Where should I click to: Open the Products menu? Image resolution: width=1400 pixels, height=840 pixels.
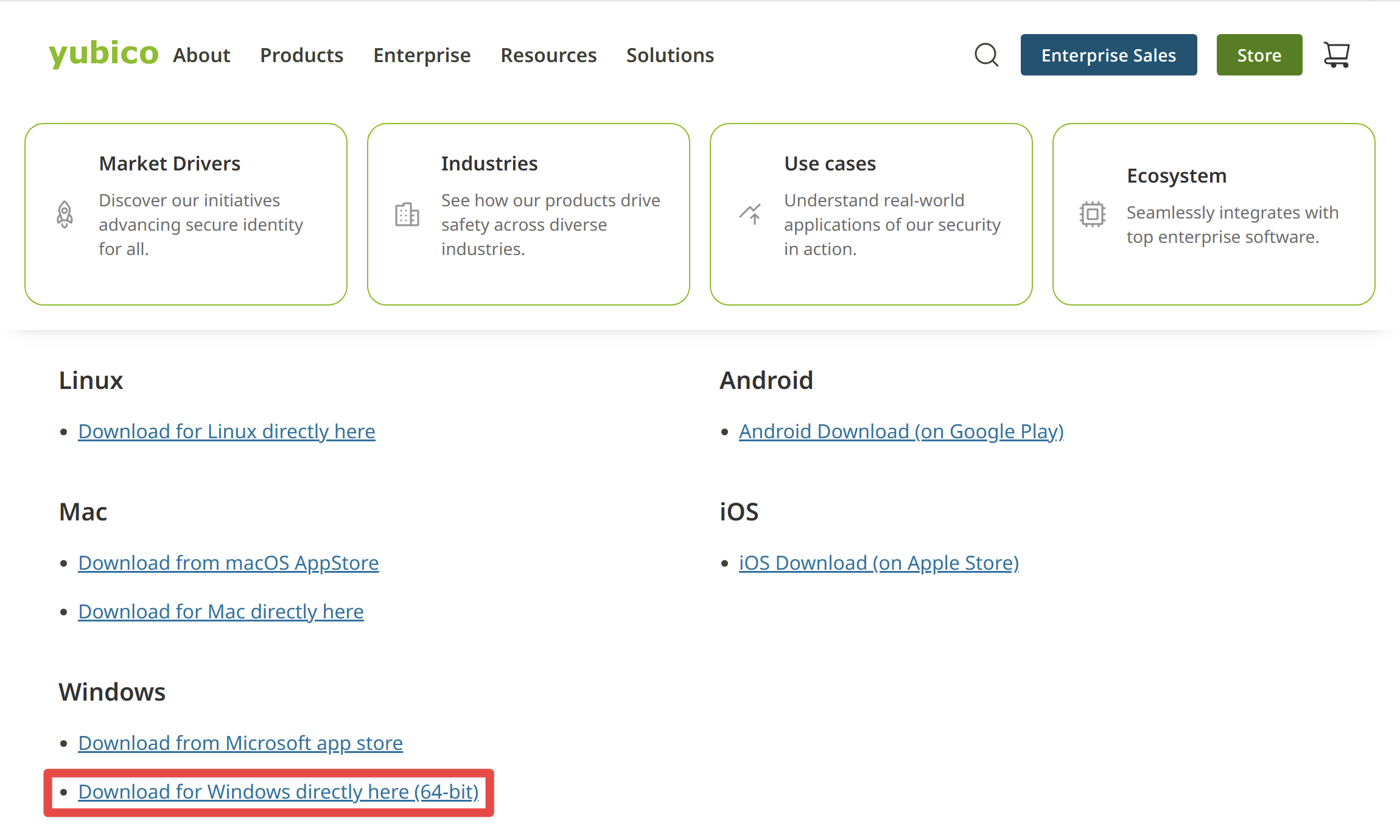[x=302, y=55]
